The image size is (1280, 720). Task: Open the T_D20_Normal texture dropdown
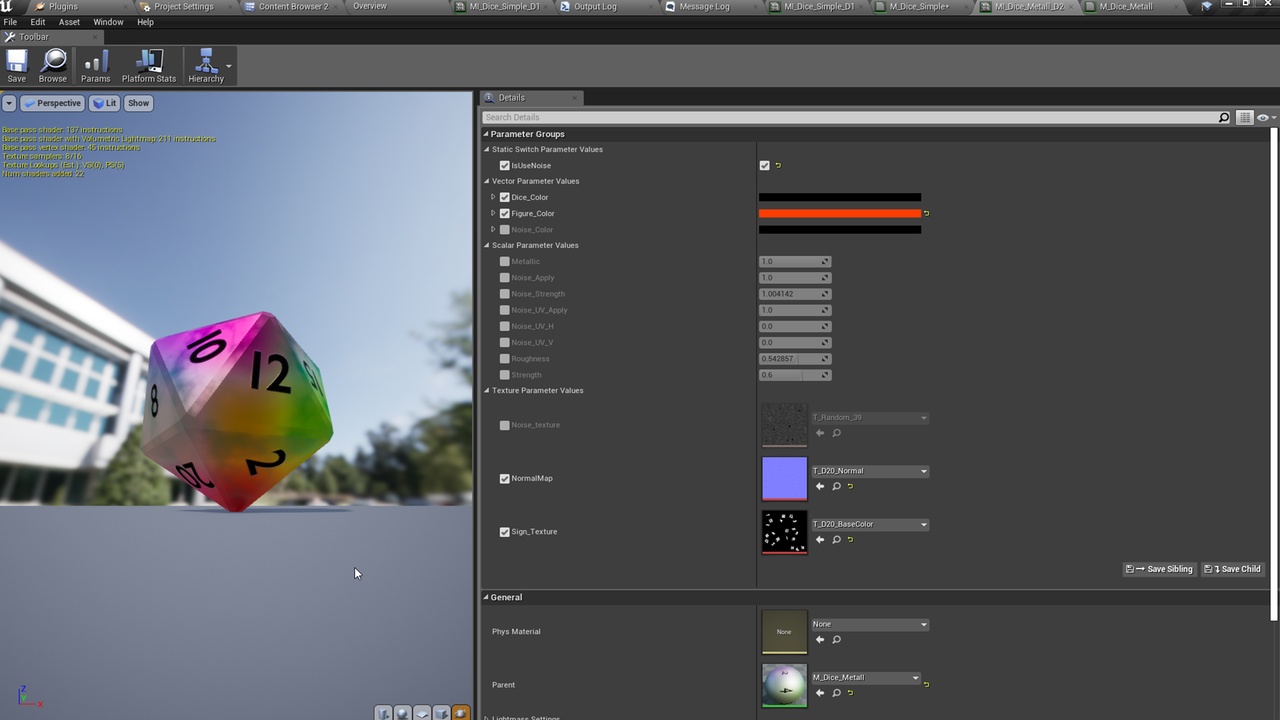[x=869, y=471]
